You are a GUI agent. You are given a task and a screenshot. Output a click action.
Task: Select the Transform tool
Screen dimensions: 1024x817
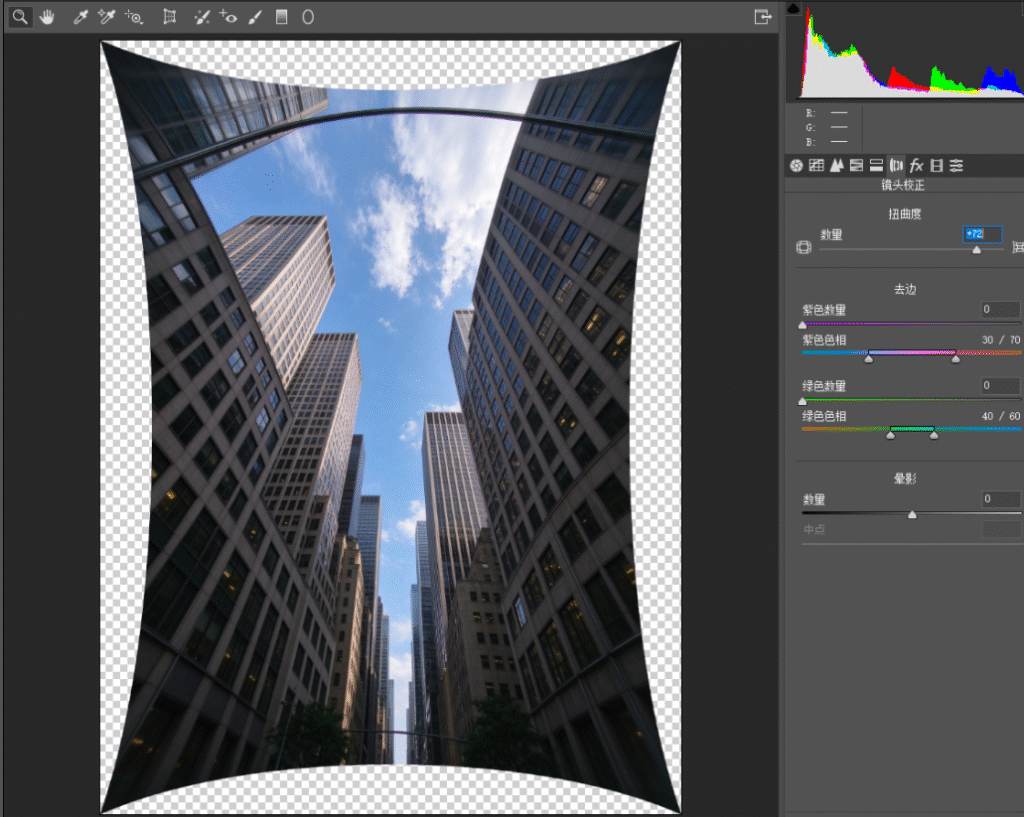(170, 17)
